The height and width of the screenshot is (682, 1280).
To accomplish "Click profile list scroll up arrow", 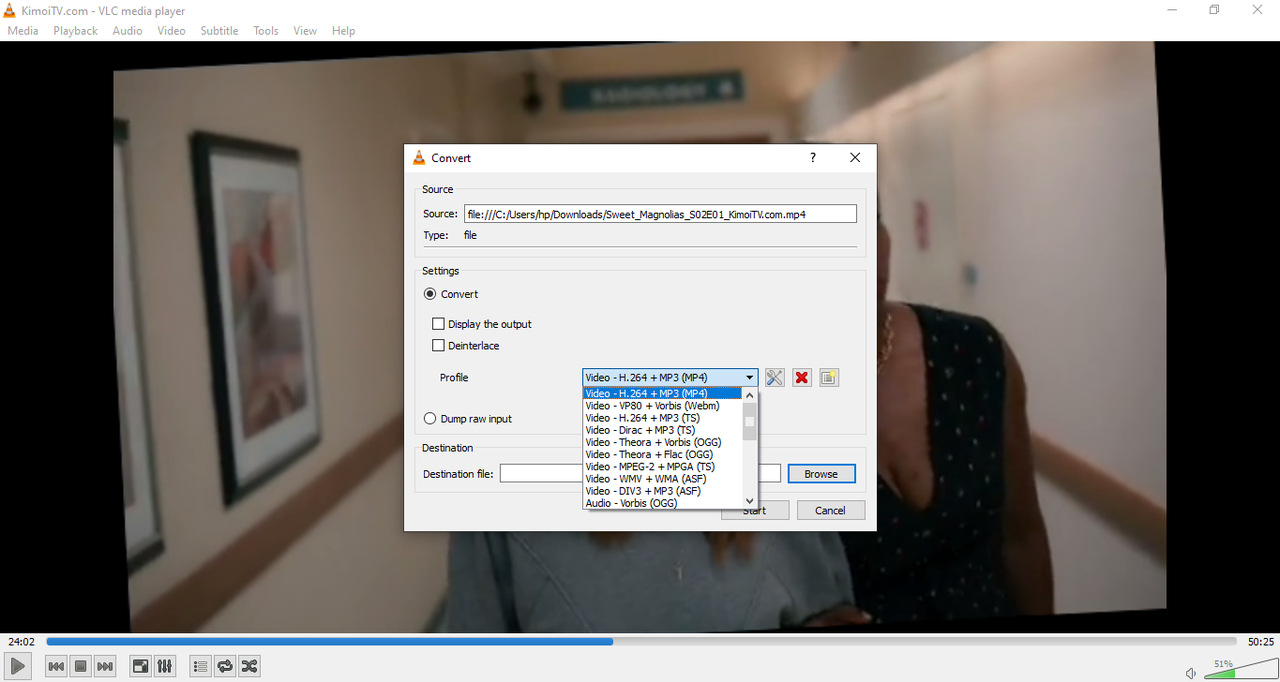I will (750, 395).
